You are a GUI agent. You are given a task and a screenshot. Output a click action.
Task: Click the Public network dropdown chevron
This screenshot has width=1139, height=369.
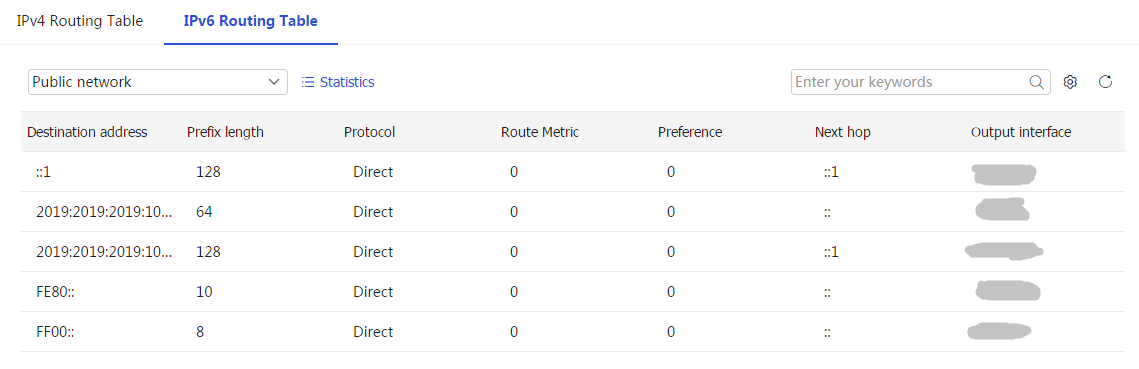(274, 82)
